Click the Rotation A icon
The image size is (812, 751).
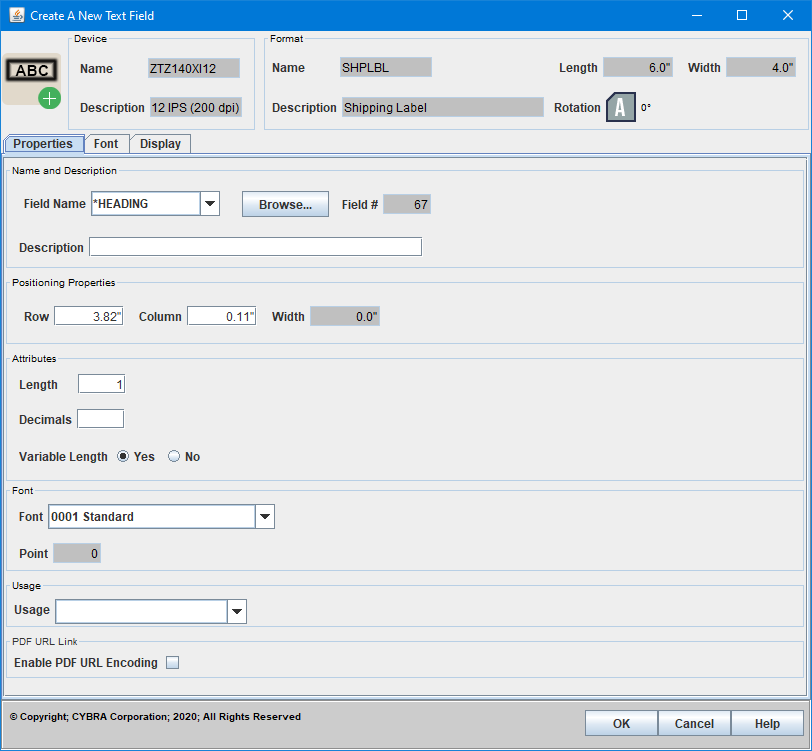[620, 108]
